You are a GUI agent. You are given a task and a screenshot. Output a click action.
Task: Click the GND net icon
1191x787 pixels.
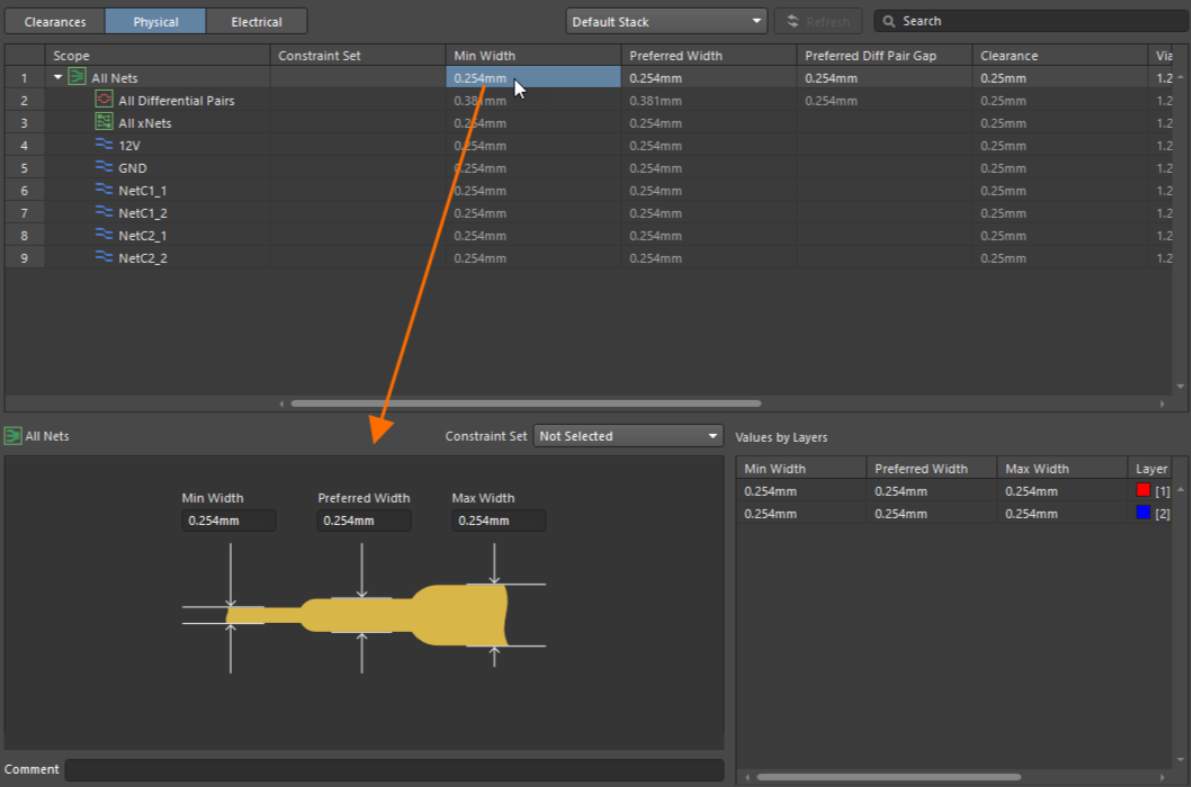104,168
